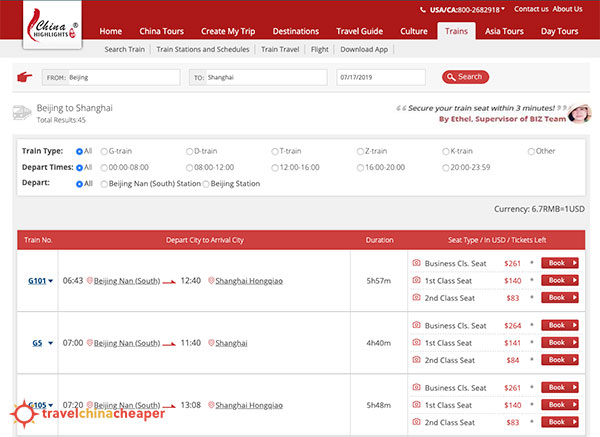Expand G105 train details arrow
The image size is (600, 437).
(51, 405)
